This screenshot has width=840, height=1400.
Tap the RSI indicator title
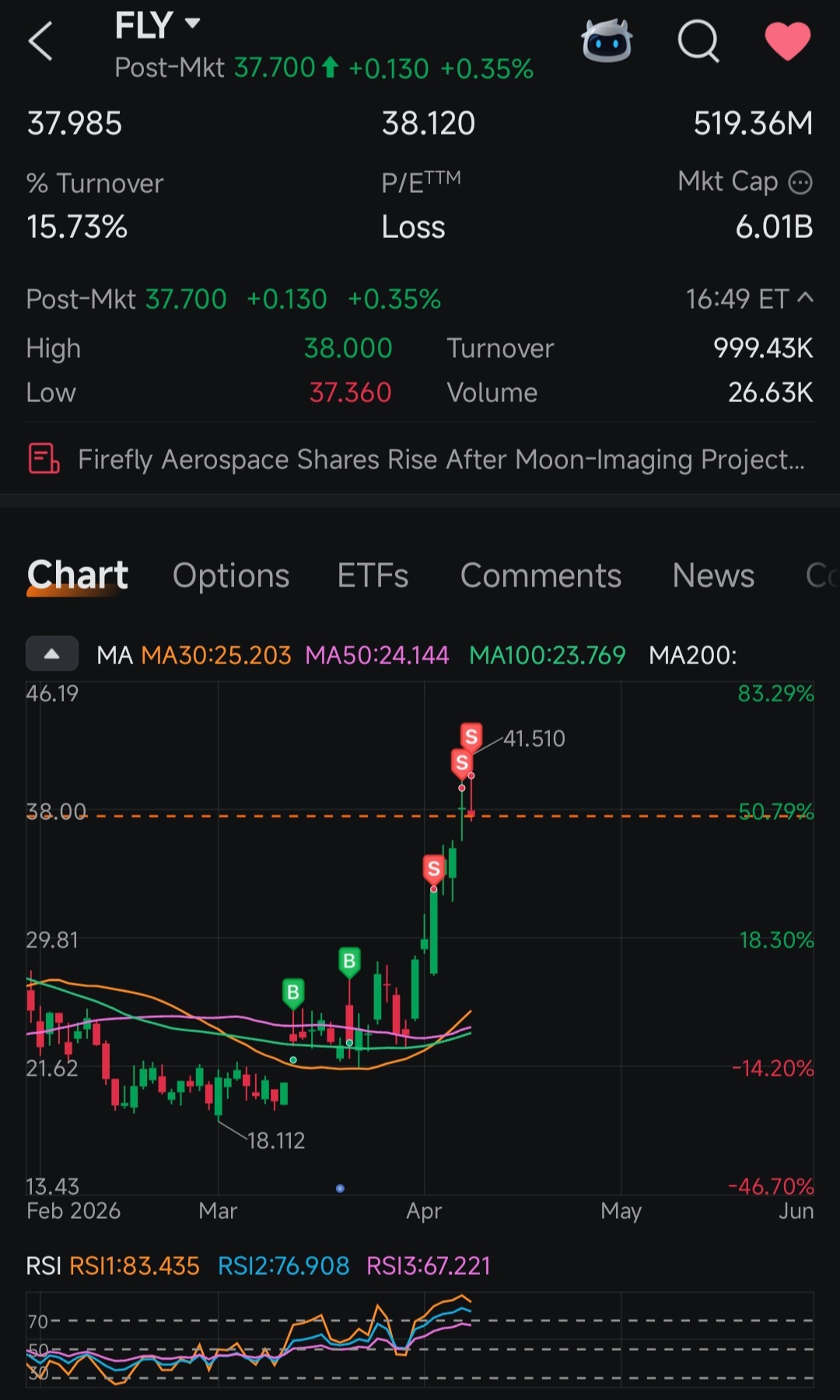tap(44, 1265)
